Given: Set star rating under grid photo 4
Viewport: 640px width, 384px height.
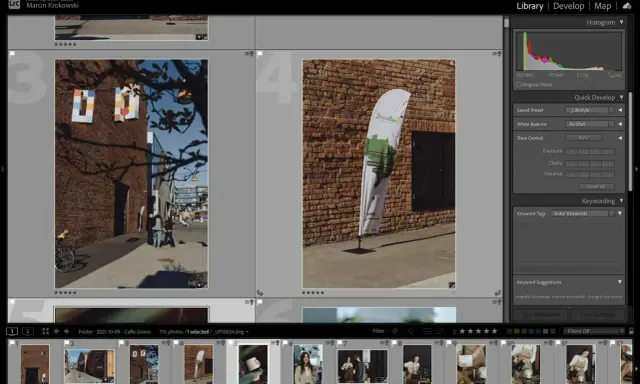Looking at the screenshot, I should 313,293.
